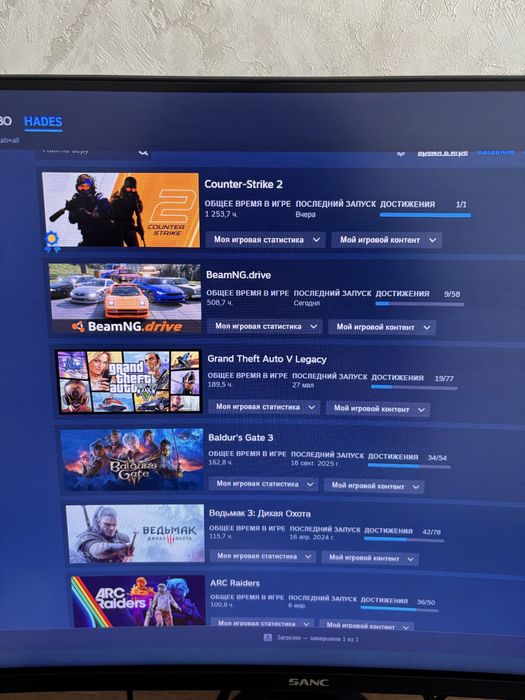The image size is (525, 700).
Task: Expand 'Моя игровая статистика' for ARC Raiders
Action: (262, 623)
